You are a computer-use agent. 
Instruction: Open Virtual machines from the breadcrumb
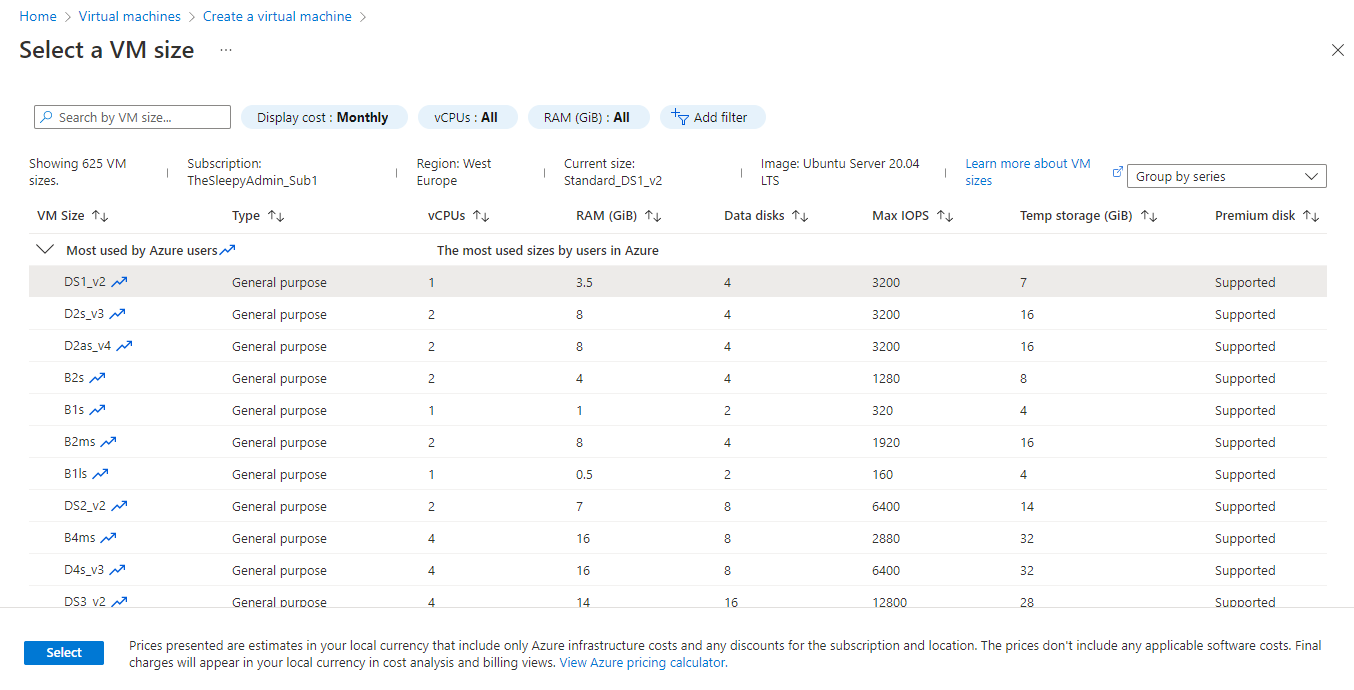click(x=129, y=15)
